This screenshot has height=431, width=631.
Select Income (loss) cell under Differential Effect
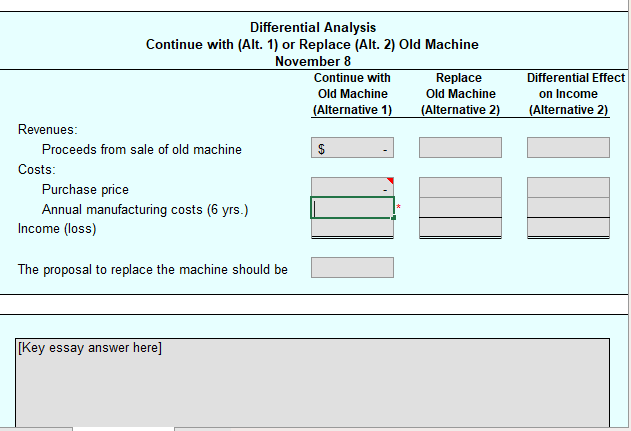[568, 227]
